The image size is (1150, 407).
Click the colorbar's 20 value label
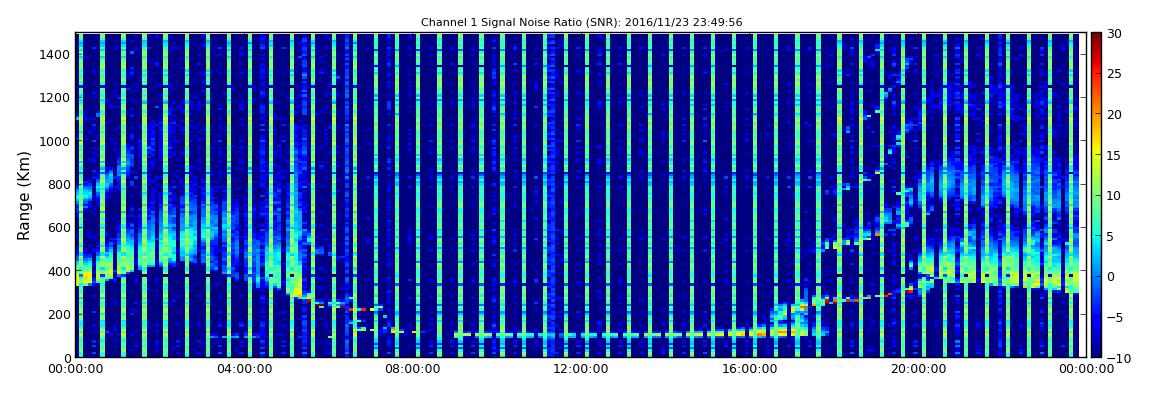click(1115, 114)
